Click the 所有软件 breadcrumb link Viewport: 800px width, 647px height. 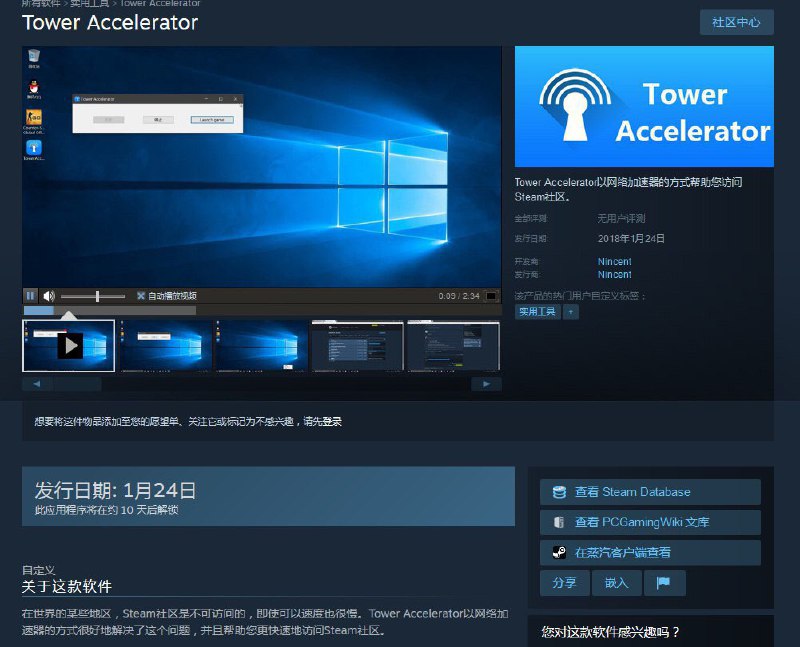pyautogui.click(x=41, y=3)
